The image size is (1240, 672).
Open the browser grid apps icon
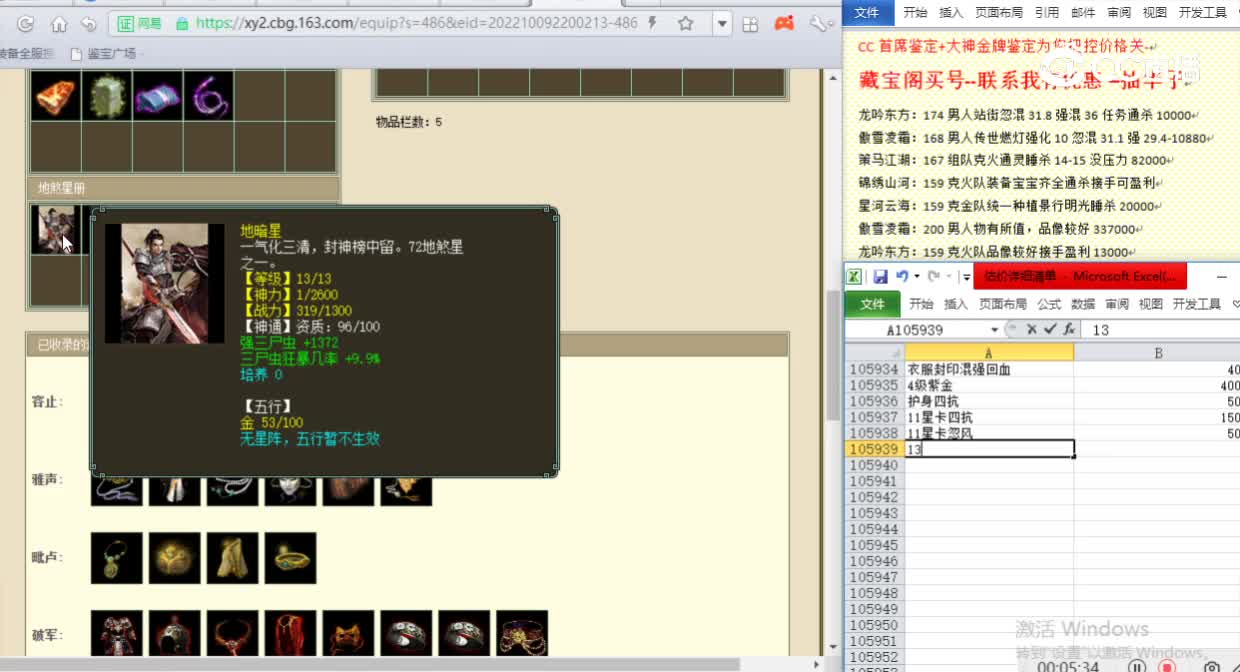pyautogui.click(x=751, y=23)
